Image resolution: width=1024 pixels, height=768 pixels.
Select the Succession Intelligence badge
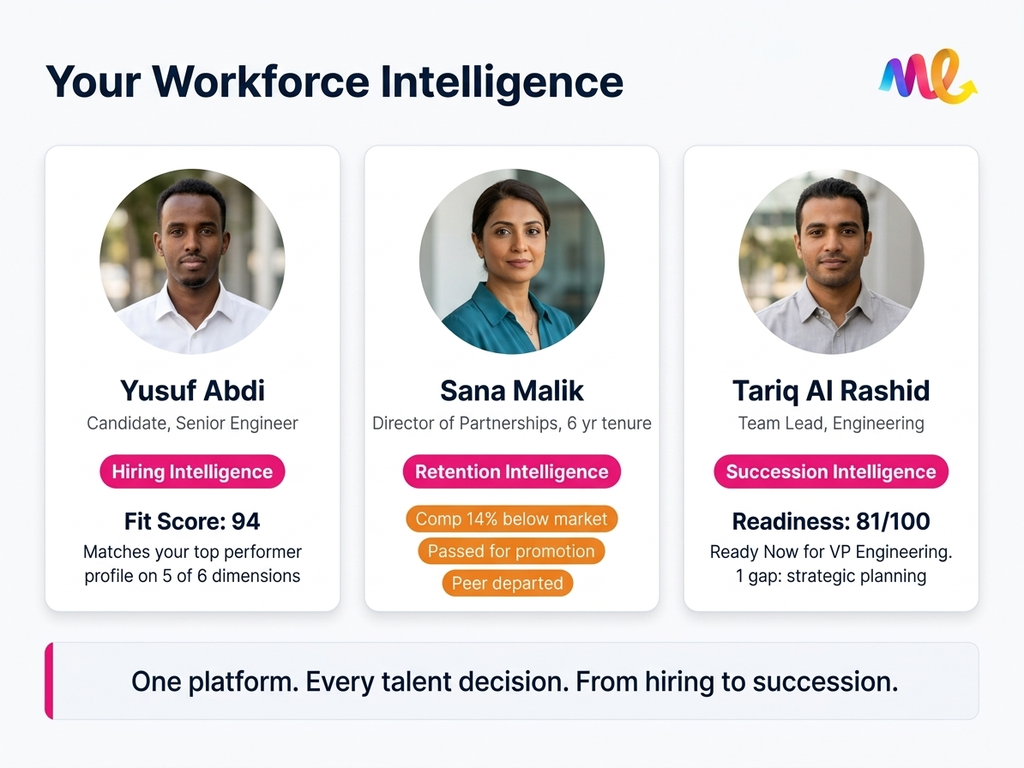pos(831,472)
